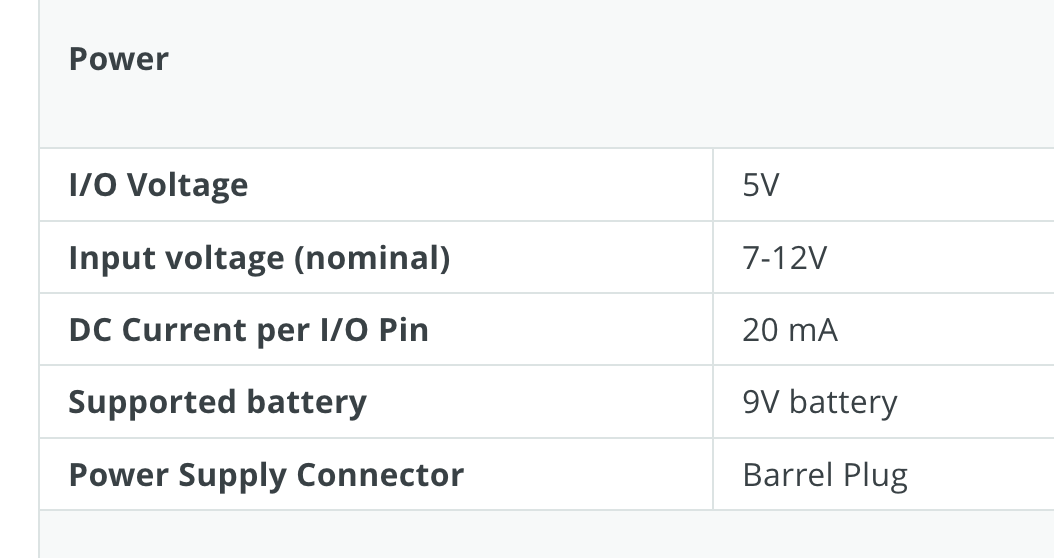This screenshot has height=558, width=1054.
Task: Select the Supported battery row label
Action: [218, 402]
